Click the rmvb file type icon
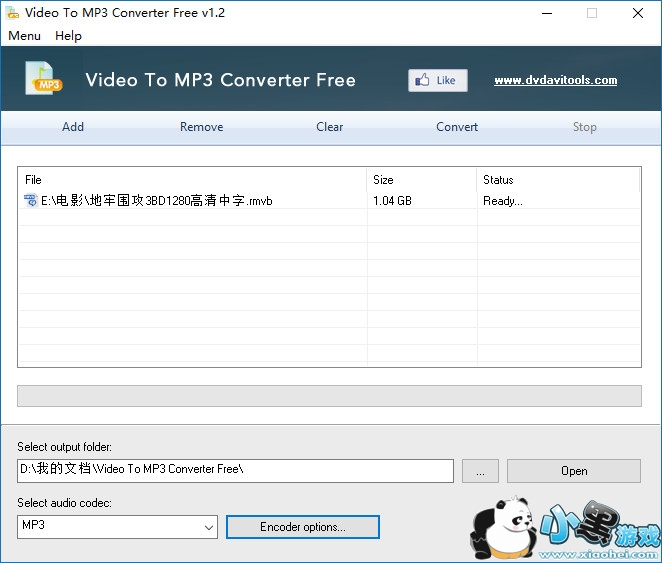 pos(30,200)
